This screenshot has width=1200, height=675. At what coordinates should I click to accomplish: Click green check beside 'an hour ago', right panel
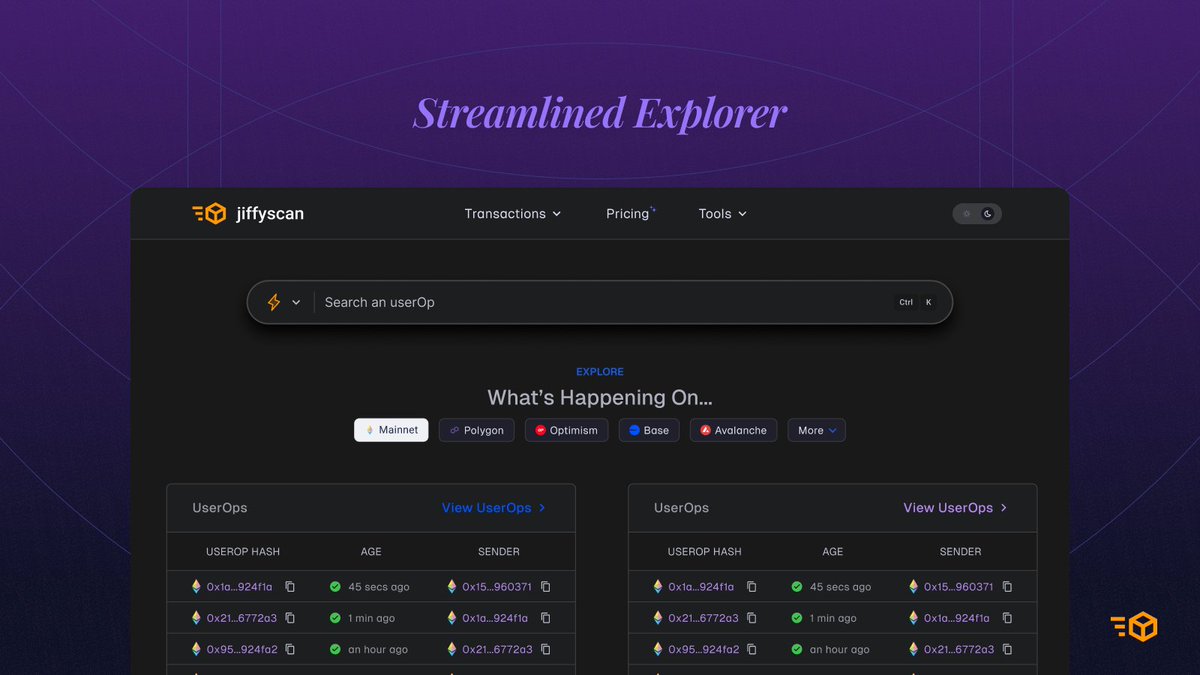click(x=797, y=649)
